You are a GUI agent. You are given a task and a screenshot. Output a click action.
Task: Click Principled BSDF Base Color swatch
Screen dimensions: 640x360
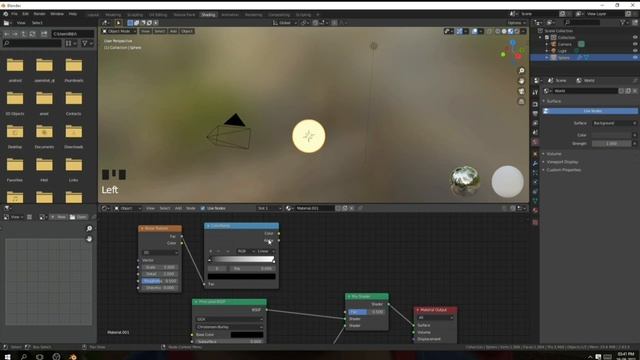pos(247,335)
